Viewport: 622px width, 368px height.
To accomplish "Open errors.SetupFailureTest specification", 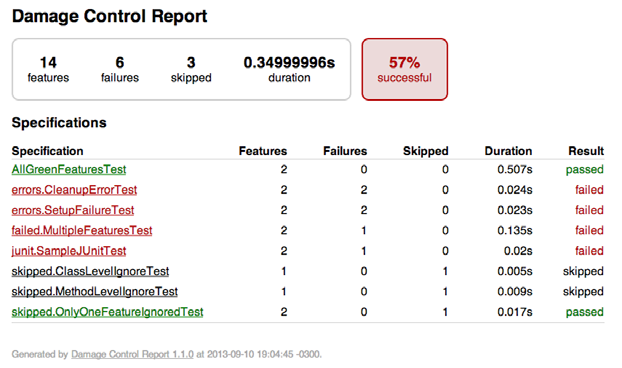I will pyautogui.click(x=73, y=210).
